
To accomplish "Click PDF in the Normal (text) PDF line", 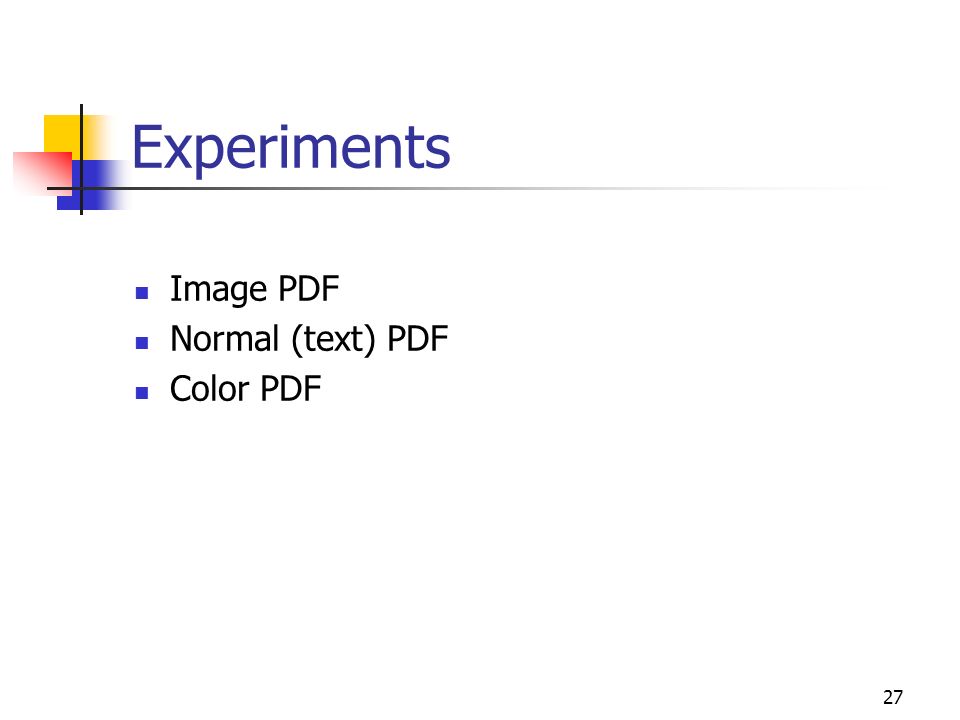I will point(418,339).
